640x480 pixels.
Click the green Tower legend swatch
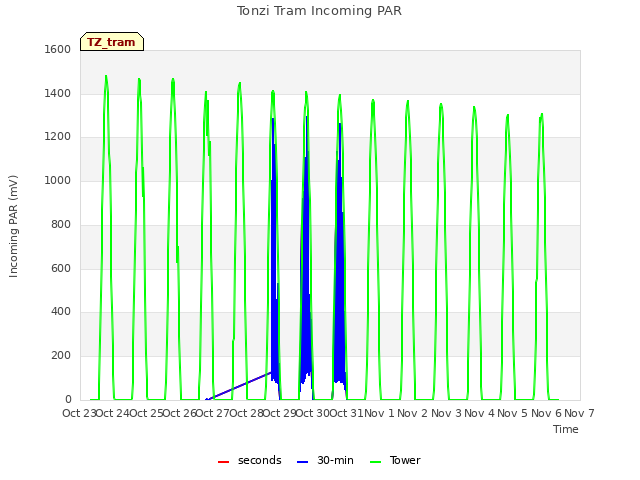375,462
